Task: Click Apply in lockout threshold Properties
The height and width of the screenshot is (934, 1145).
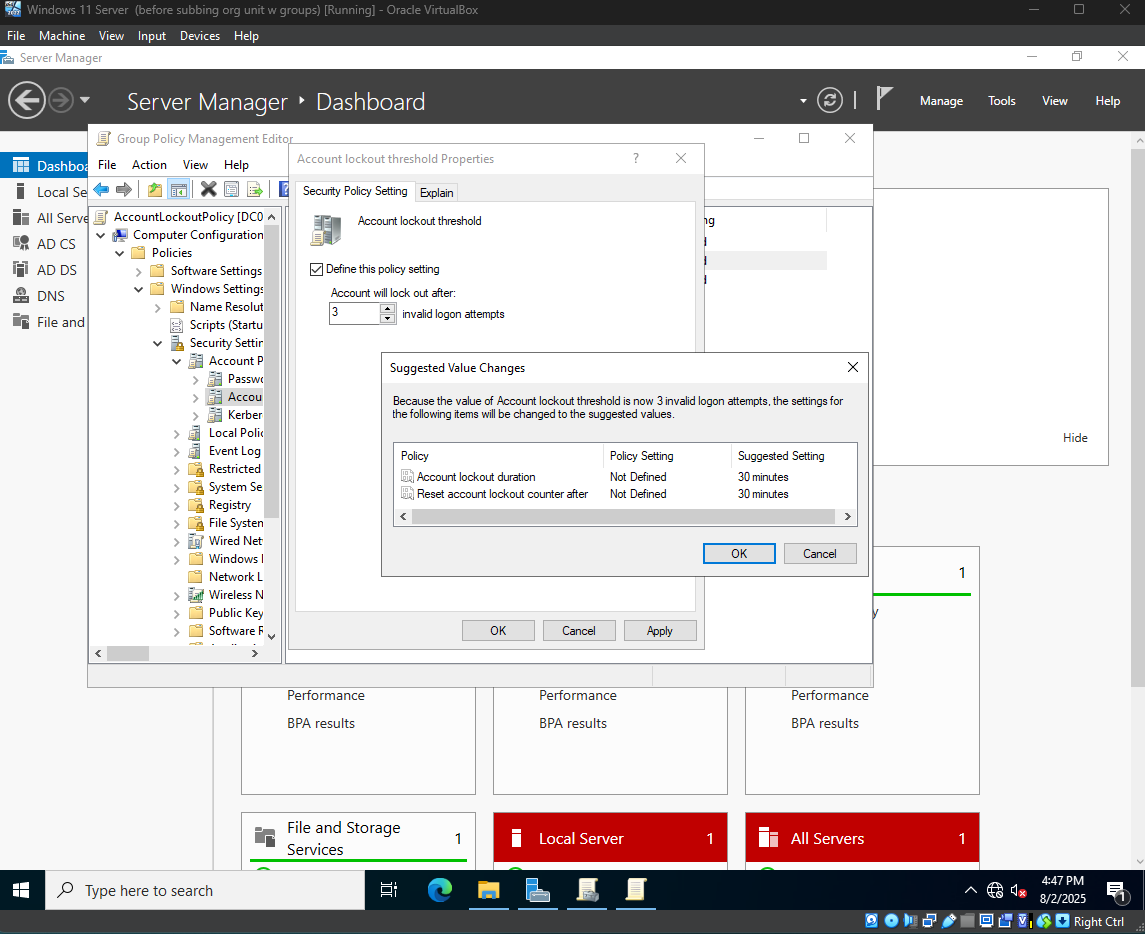Action: tap(659, 631)
